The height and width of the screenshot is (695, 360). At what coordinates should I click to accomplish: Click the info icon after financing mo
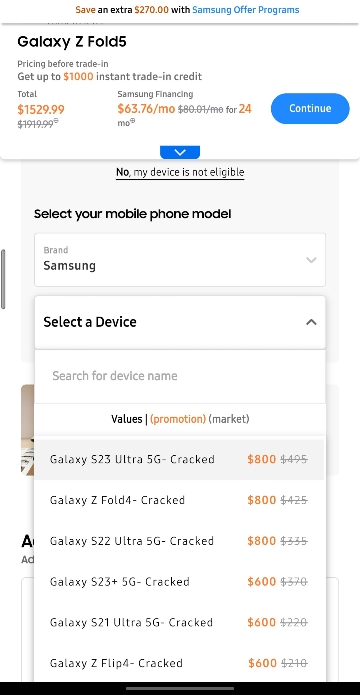click(x=133, y=121)
